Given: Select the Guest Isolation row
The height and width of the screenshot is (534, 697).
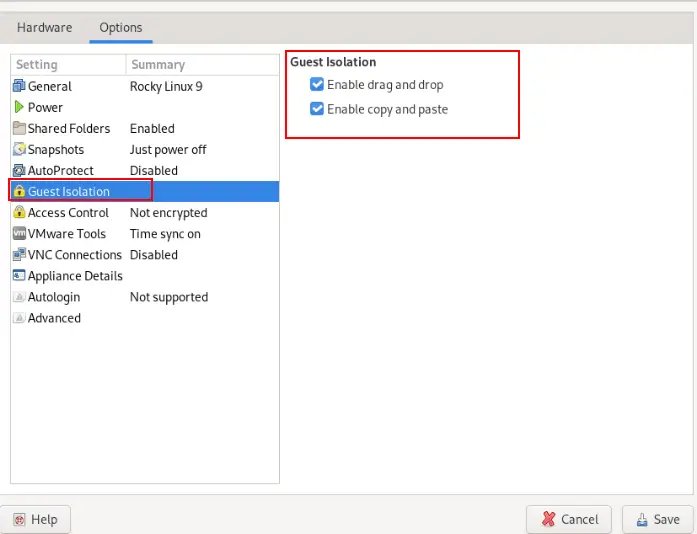Looking at the screenshot, I should click(145, 191).
